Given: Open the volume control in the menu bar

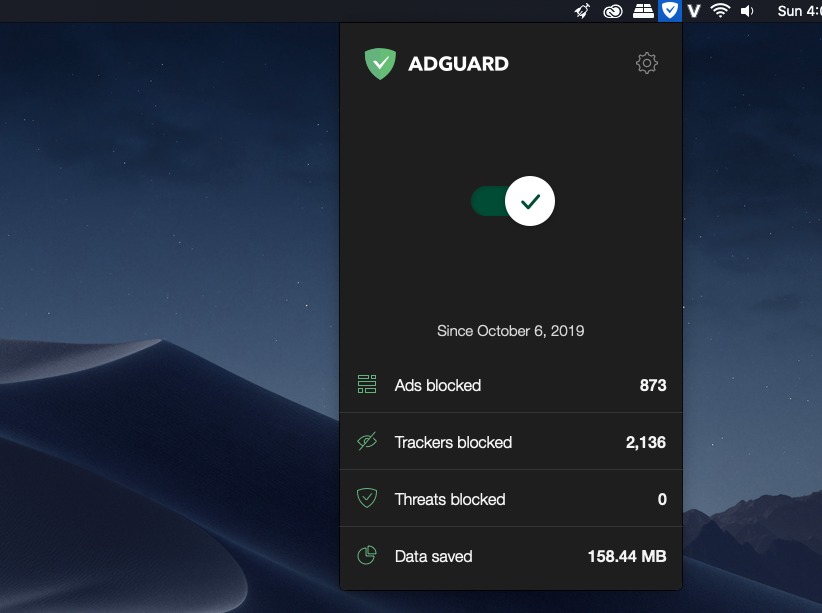Looking at the screenshot, I should point(748,11).
